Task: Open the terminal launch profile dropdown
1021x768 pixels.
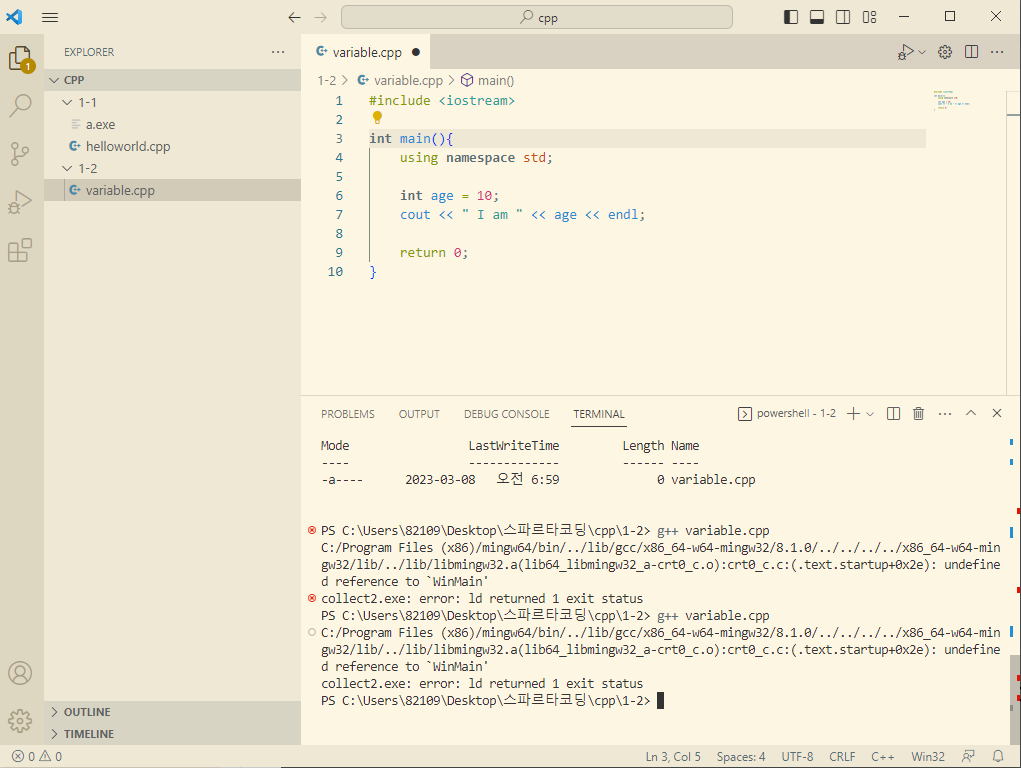Action: (870, 414)
